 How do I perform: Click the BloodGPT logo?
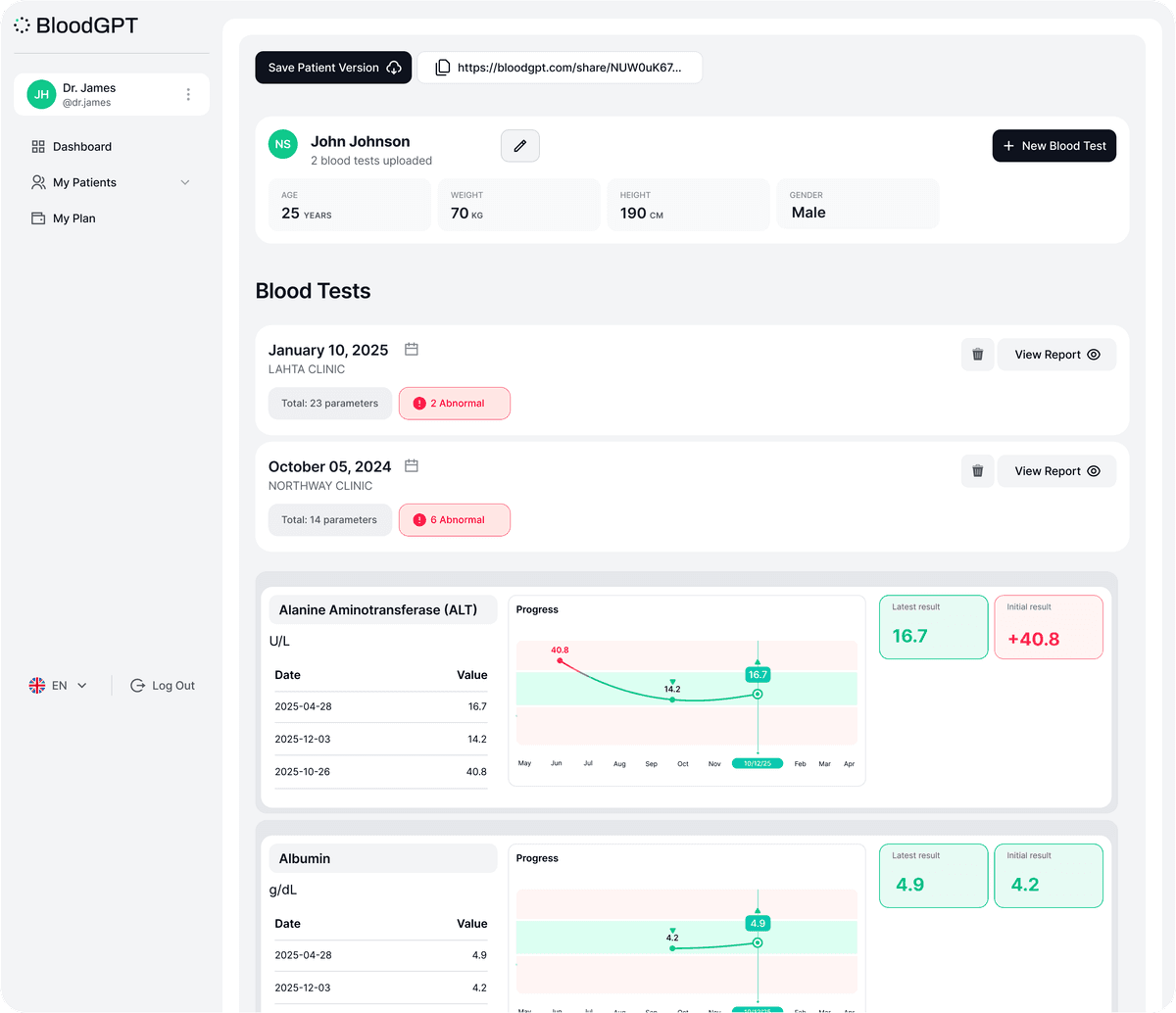pos(75,25)
